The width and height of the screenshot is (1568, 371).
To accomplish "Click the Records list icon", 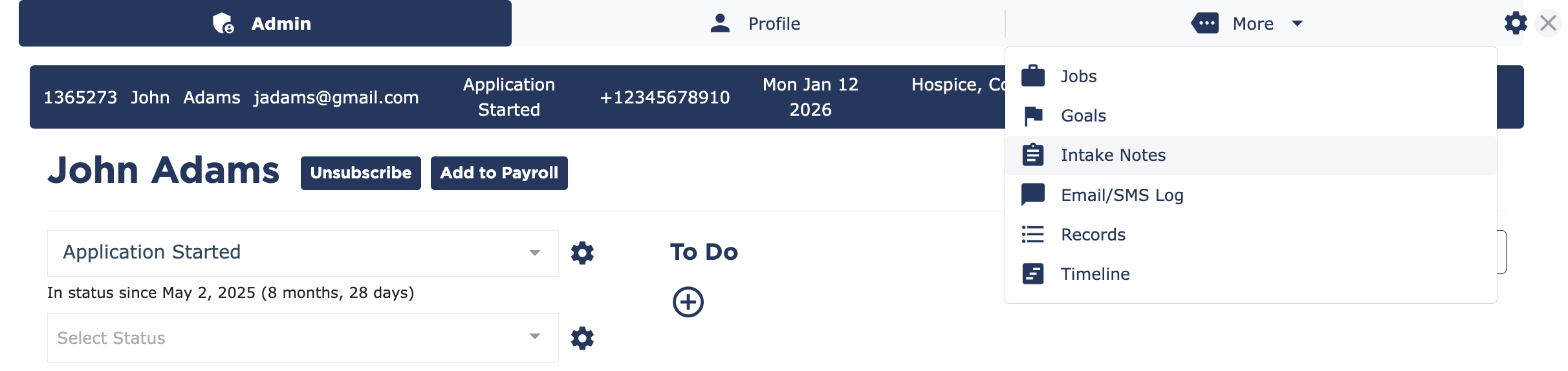I will (1033, 235).
